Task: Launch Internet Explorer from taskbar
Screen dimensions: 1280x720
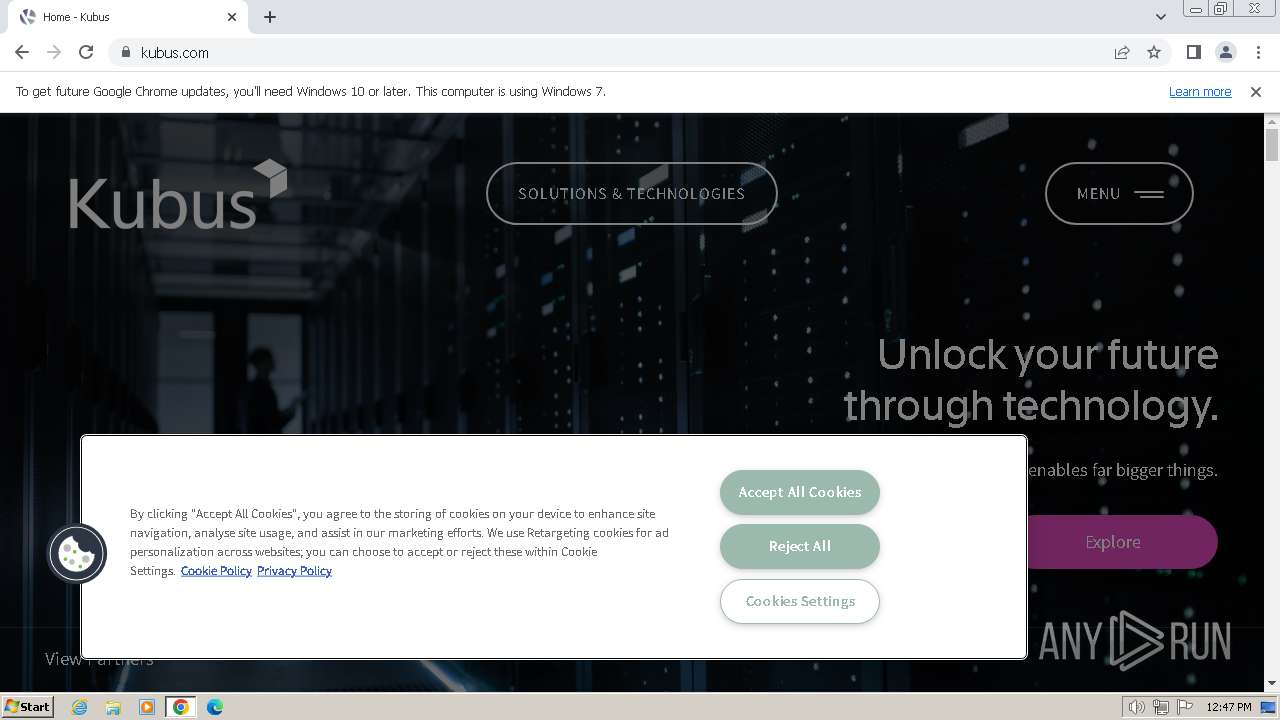Action: point(80,707)
